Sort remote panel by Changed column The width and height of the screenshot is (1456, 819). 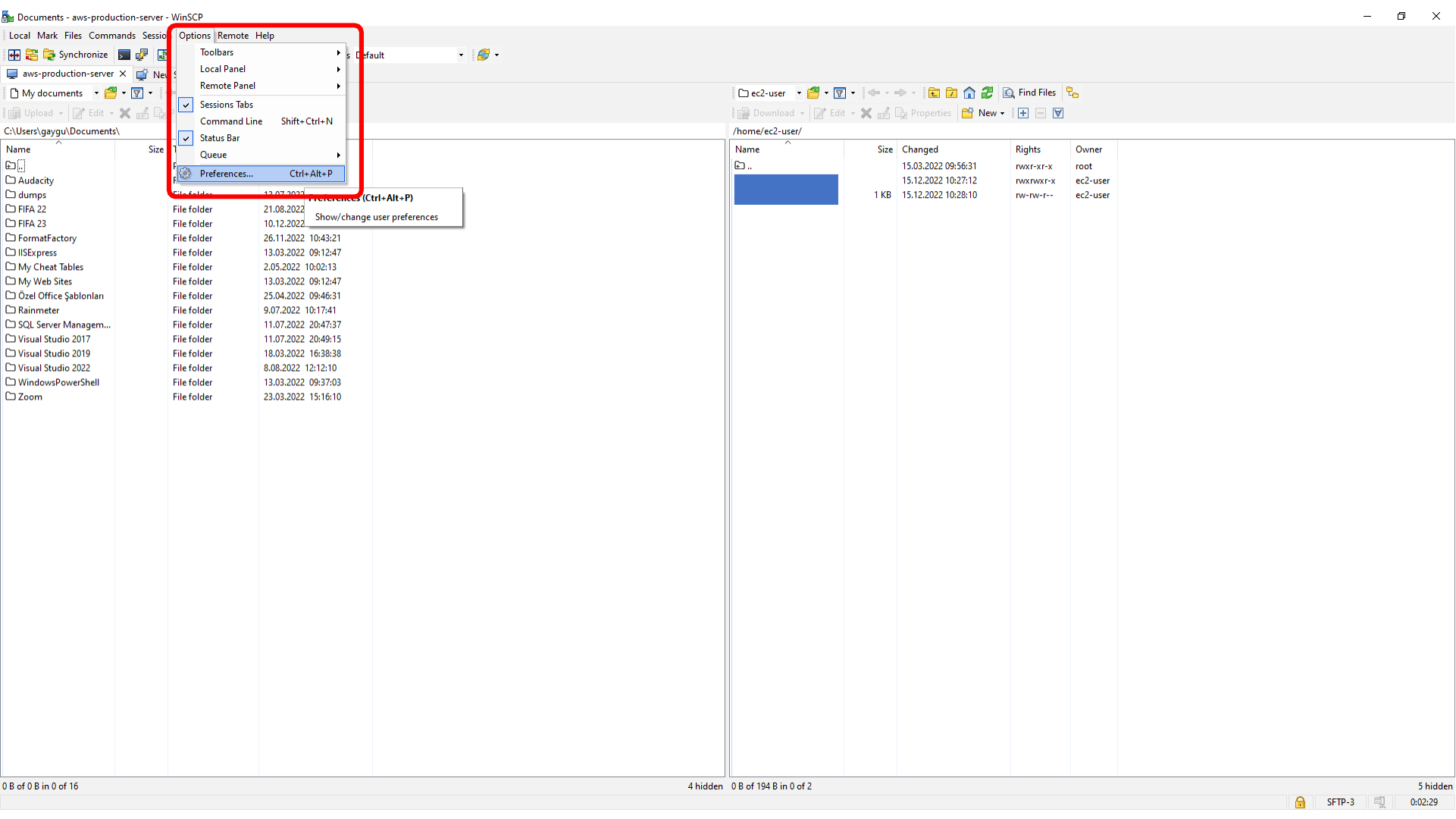[x=953, y=149]
